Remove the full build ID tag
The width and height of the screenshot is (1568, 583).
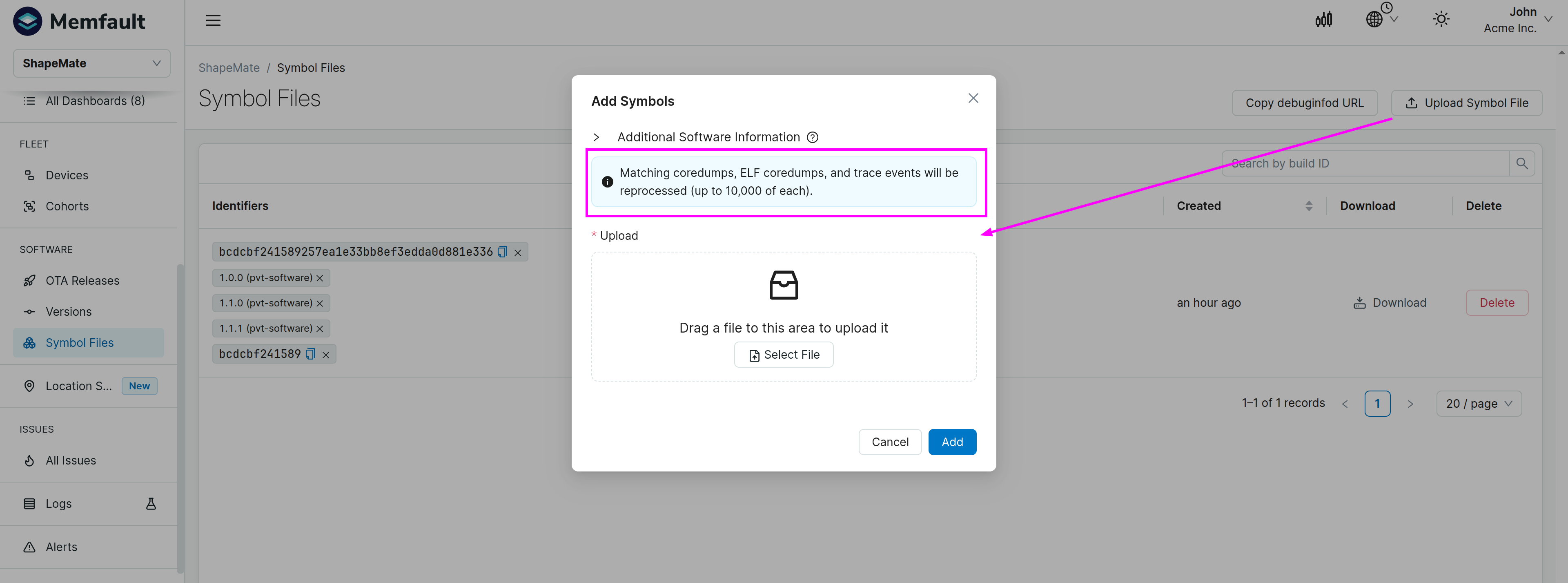click(517, 253)
